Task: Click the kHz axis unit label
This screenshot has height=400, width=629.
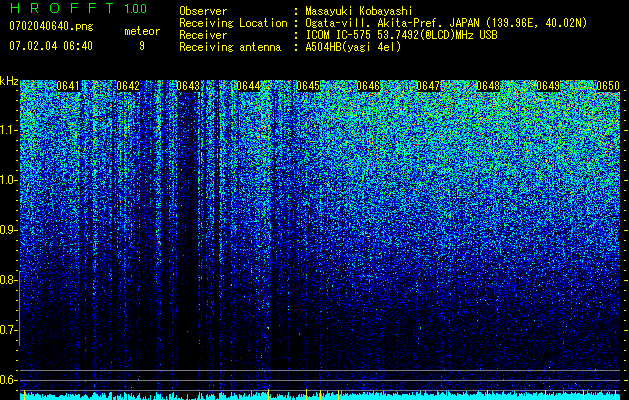Action: 9,81
